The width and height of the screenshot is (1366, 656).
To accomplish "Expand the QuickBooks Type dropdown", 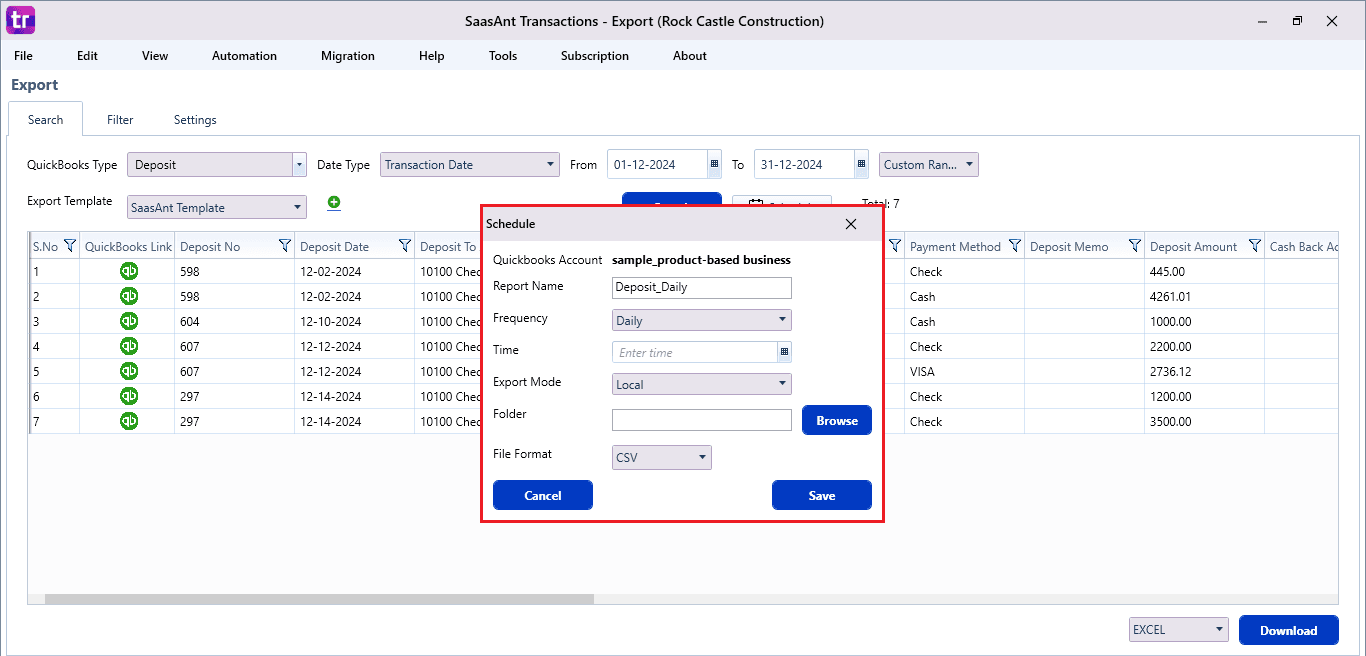I will pos(299,165).
